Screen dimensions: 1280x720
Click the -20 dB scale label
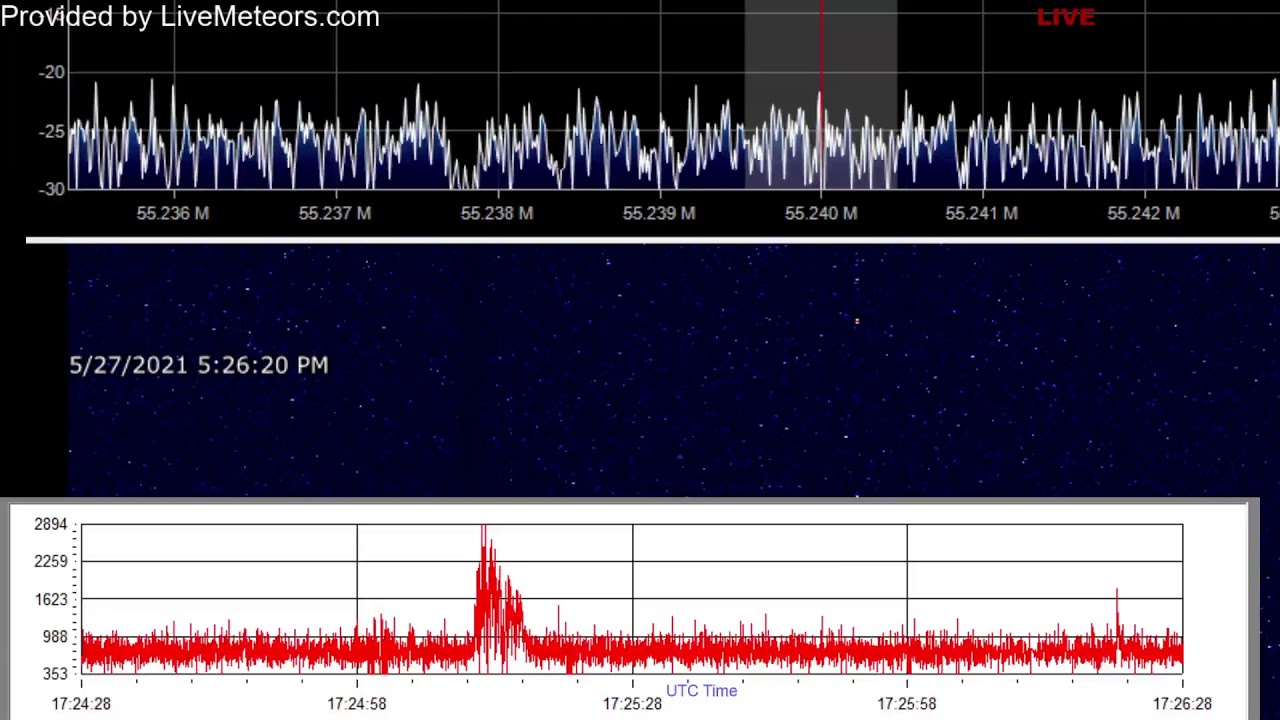52,72
